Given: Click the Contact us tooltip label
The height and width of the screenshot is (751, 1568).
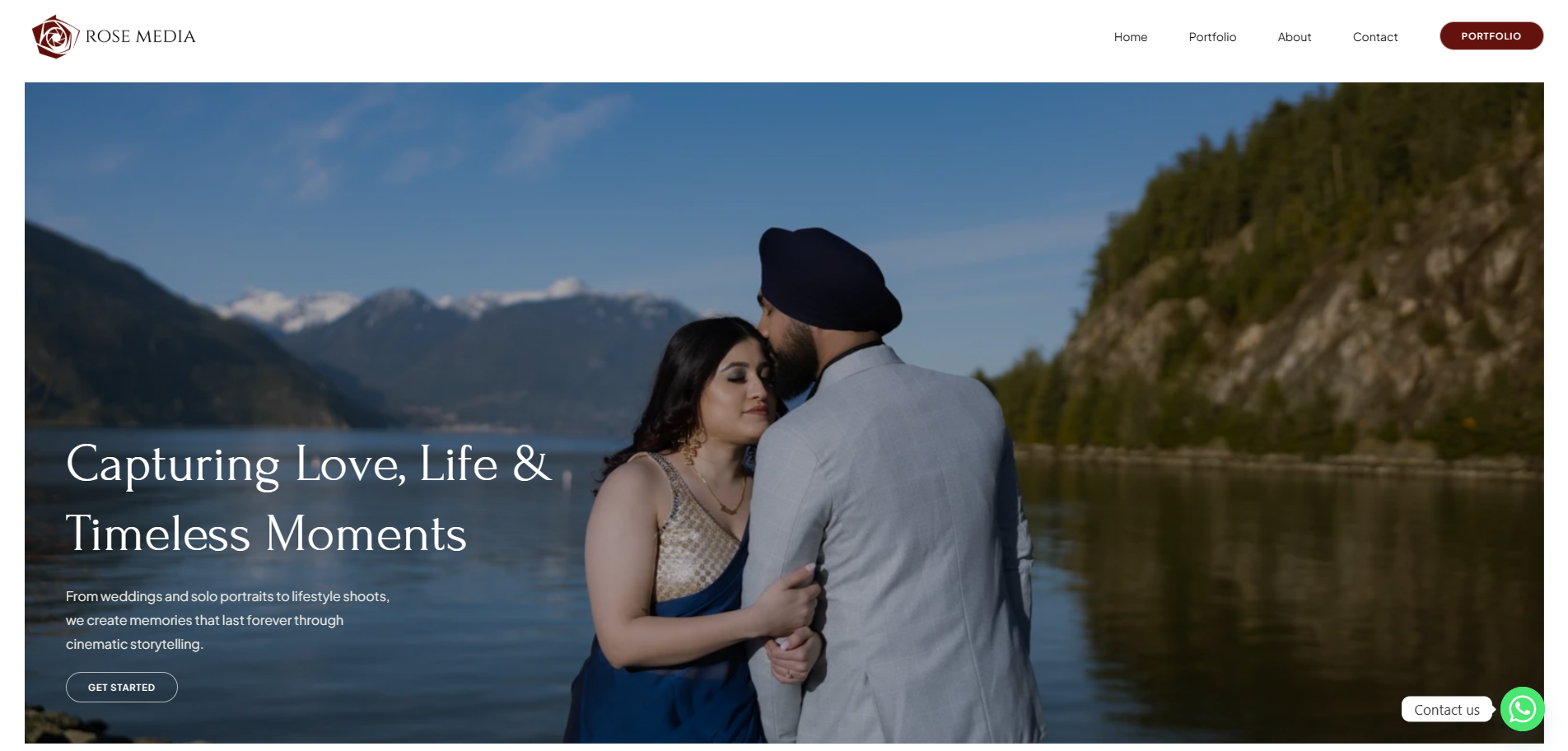Looking at the screenshot, I should pyautogui.click(x=1447, y=710).
